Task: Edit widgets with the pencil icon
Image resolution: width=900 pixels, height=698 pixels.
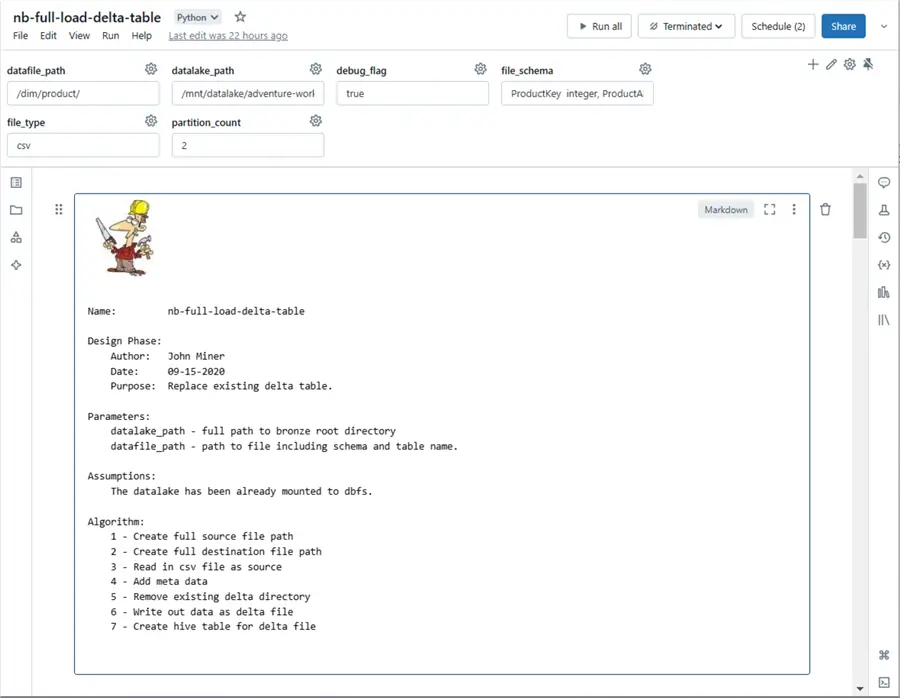Action: tap(831, 64)
